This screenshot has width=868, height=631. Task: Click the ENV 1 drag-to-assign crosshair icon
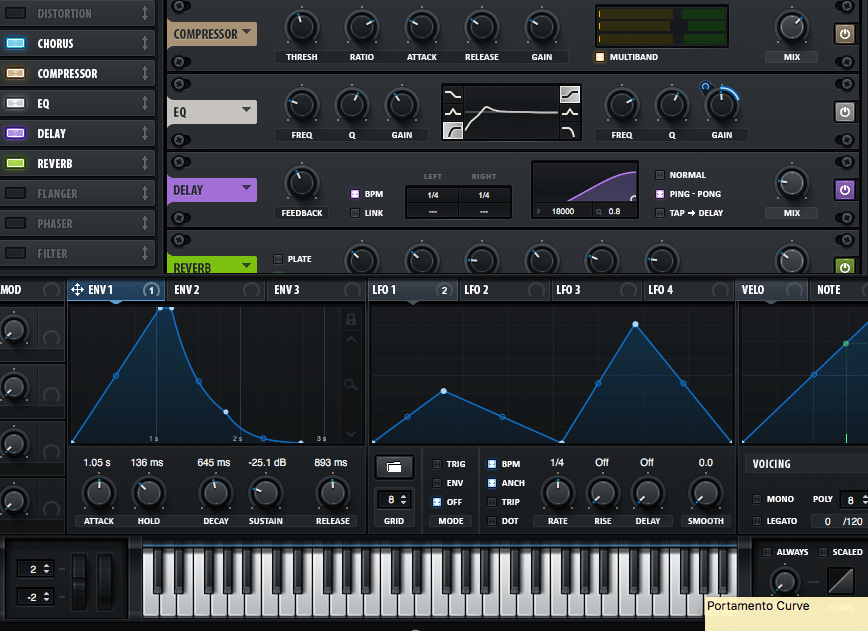pos(77,290)
